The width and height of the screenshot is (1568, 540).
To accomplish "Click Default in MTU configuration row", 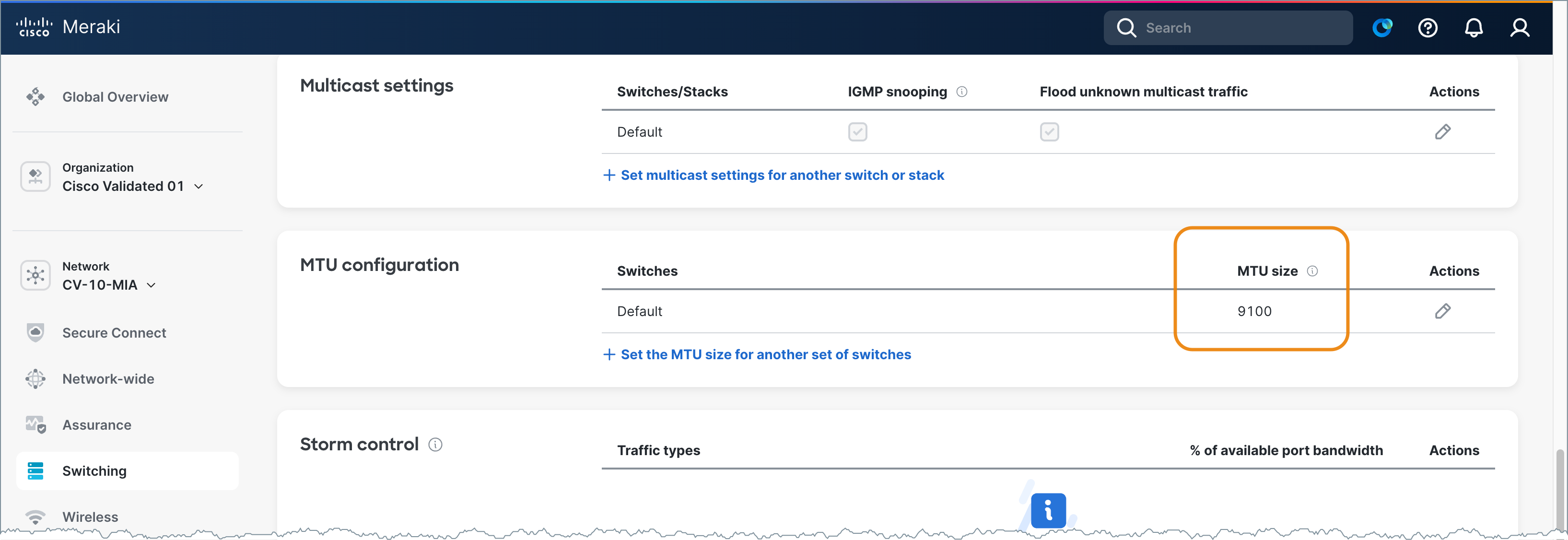I will click(639, 312).
